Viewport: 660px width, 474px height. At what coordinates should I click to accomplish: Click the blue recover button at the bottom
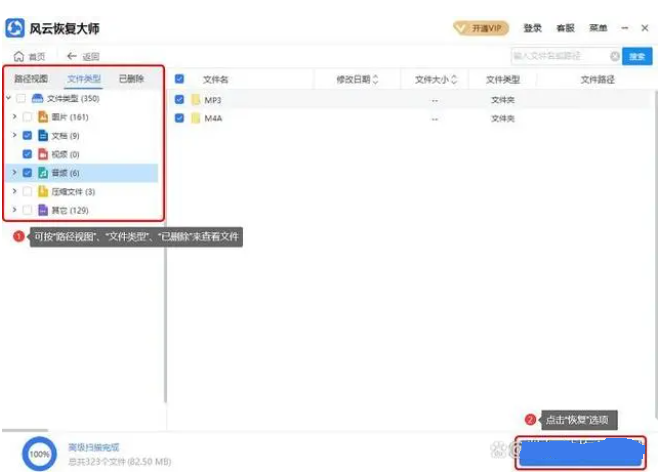pyautogui.click(x=581, y=453)
